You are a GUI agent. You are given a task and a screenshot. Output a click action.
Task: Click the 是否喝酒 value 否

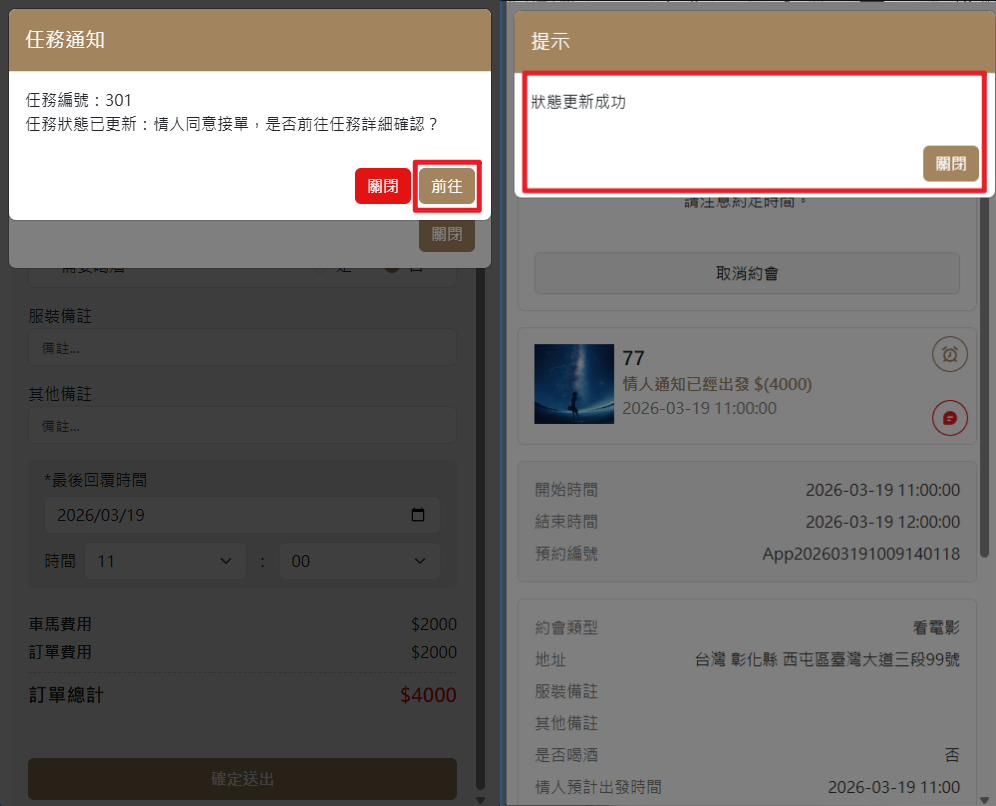point(952,755)
